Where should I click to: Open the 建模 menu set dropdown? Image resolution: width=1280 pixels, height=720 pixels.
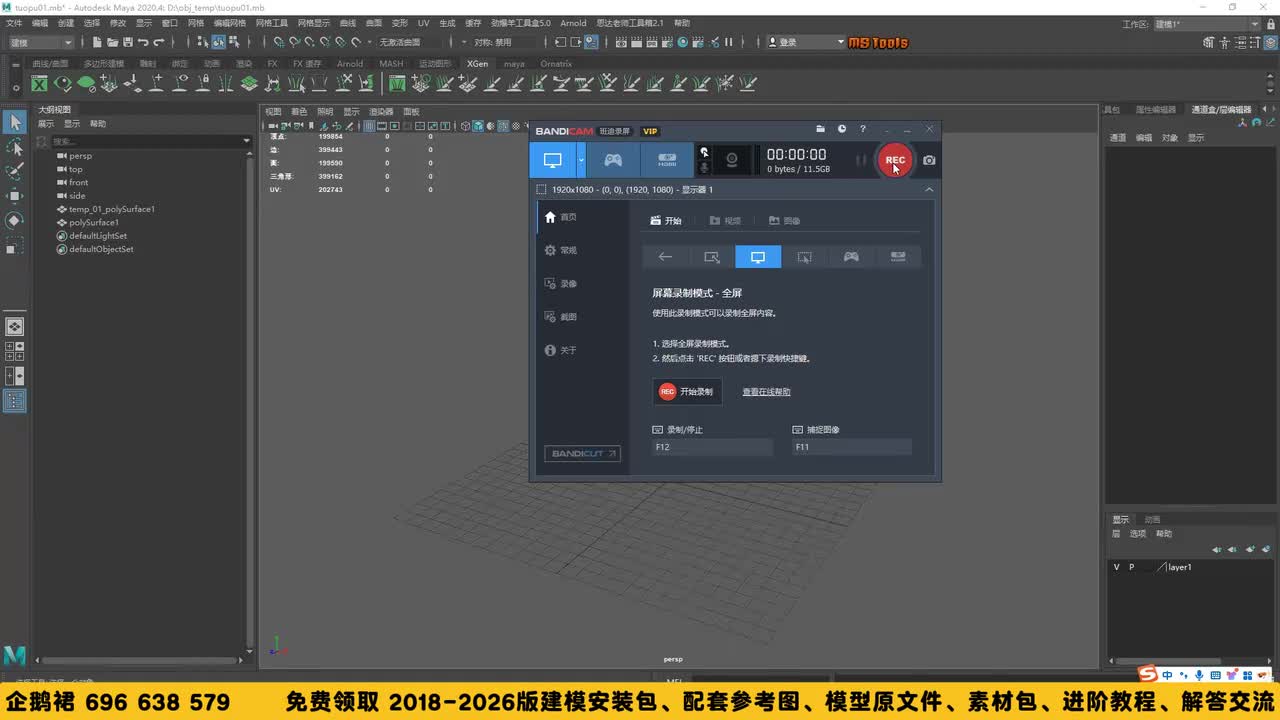[40, 42]
